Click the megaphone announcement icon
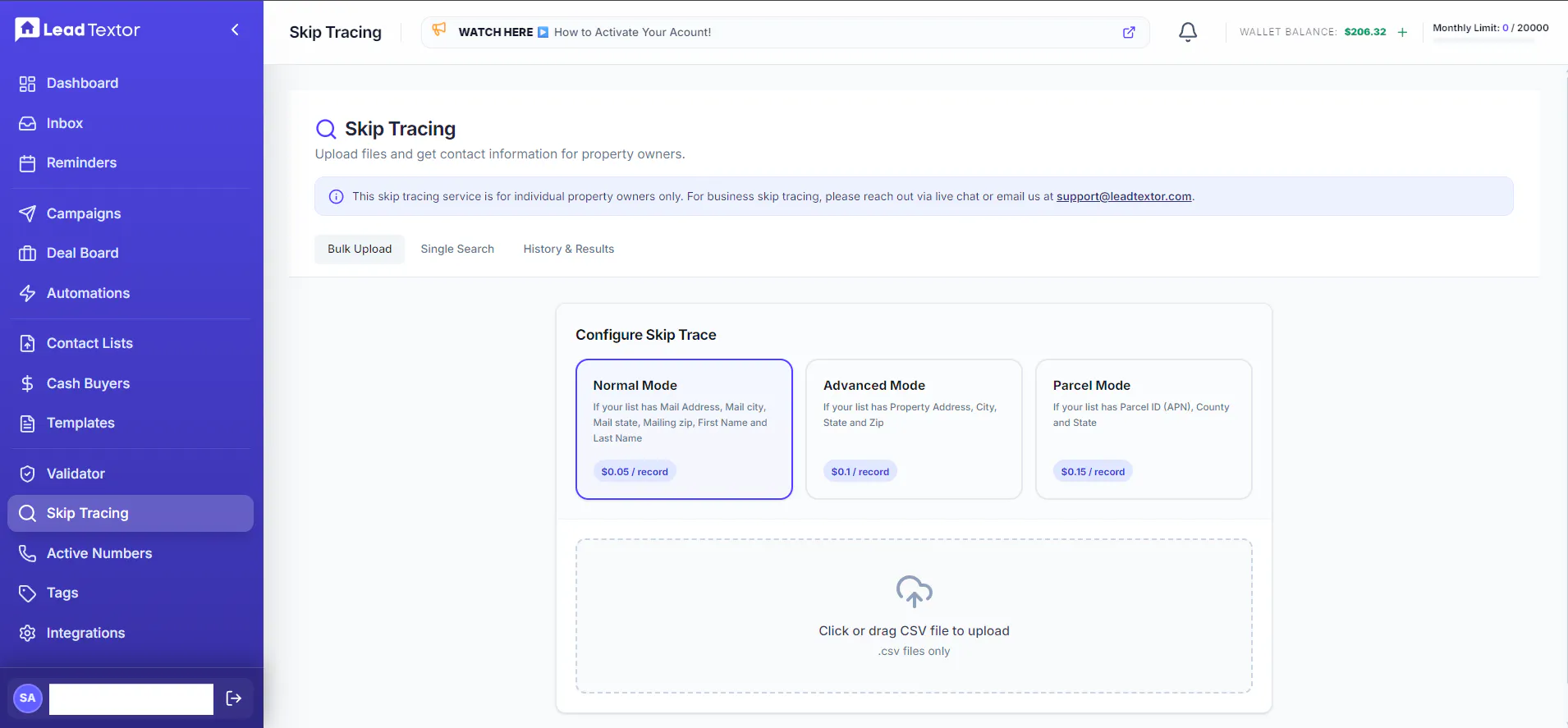1568x728 pixels. [x=439, y=30]
